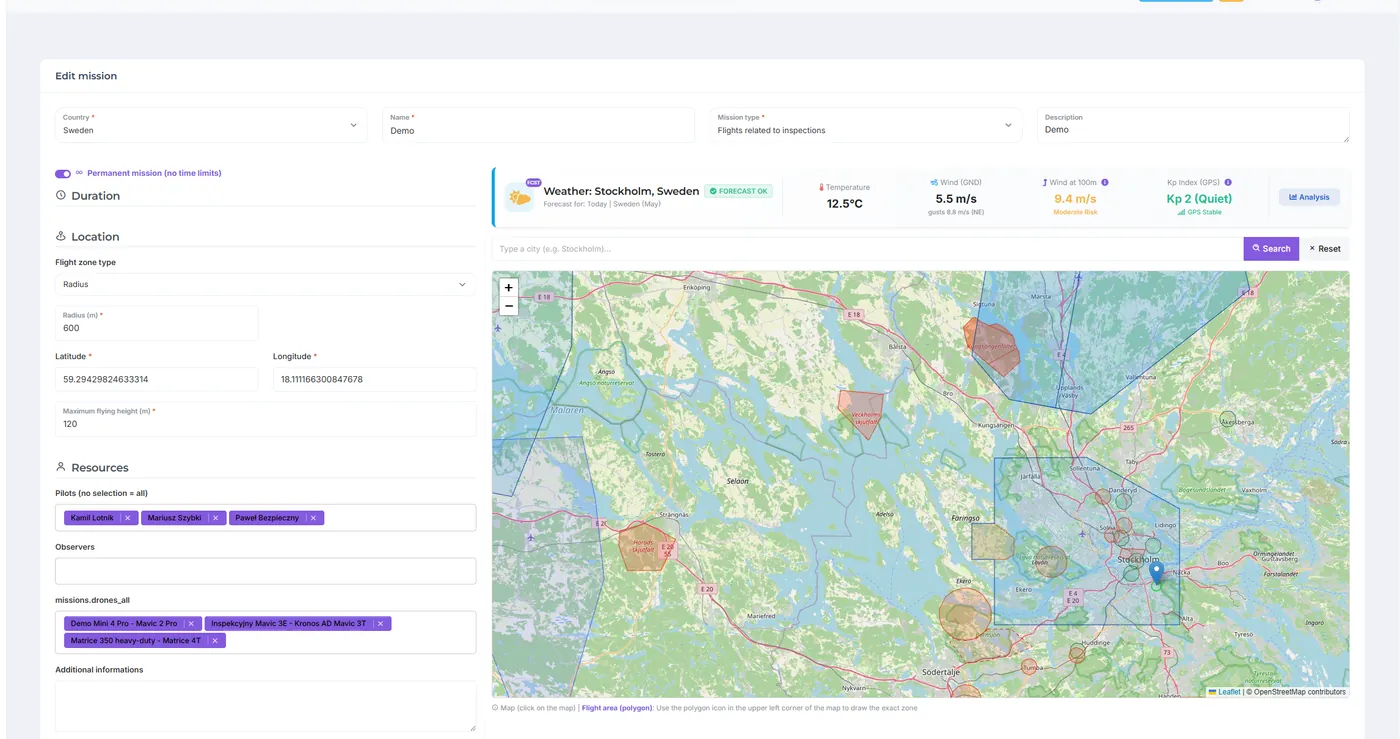Open OpenStreetMap contributors link
Viewport: 1400px width, 739px height.
point(1300,692)
